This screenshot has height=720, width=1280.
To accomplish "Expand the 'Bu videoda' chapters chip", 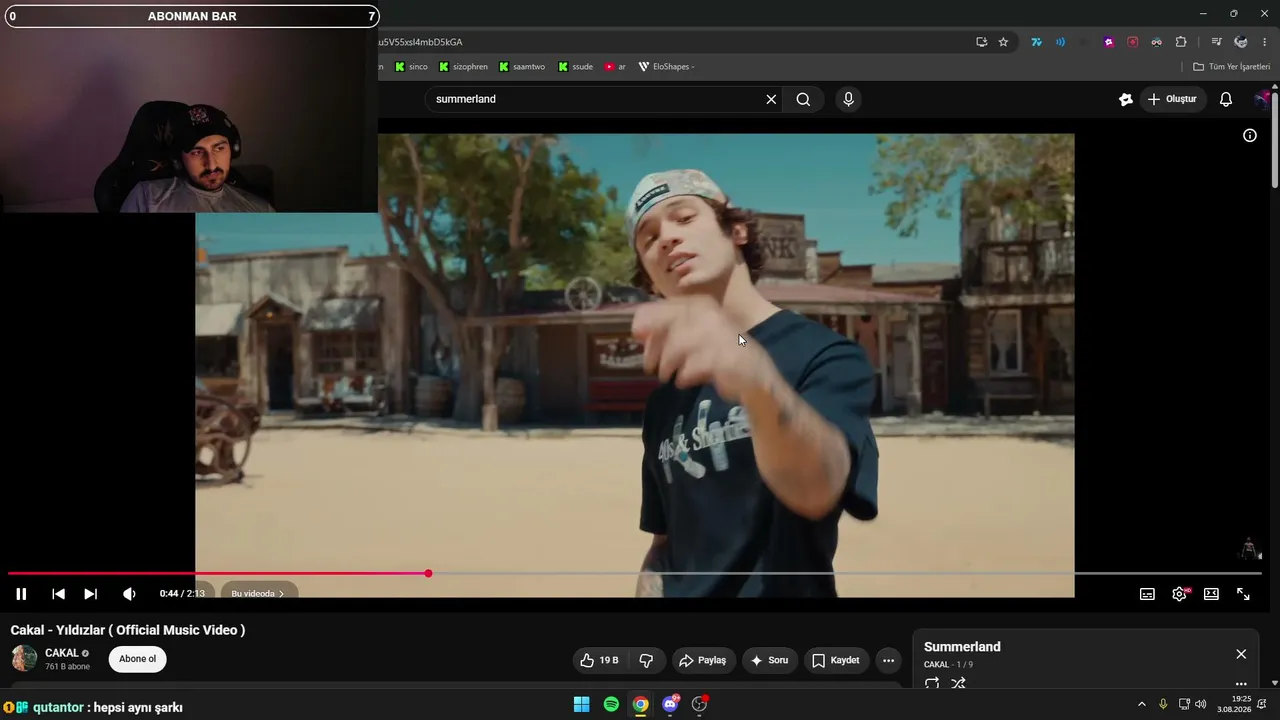I will coord(258,594).
